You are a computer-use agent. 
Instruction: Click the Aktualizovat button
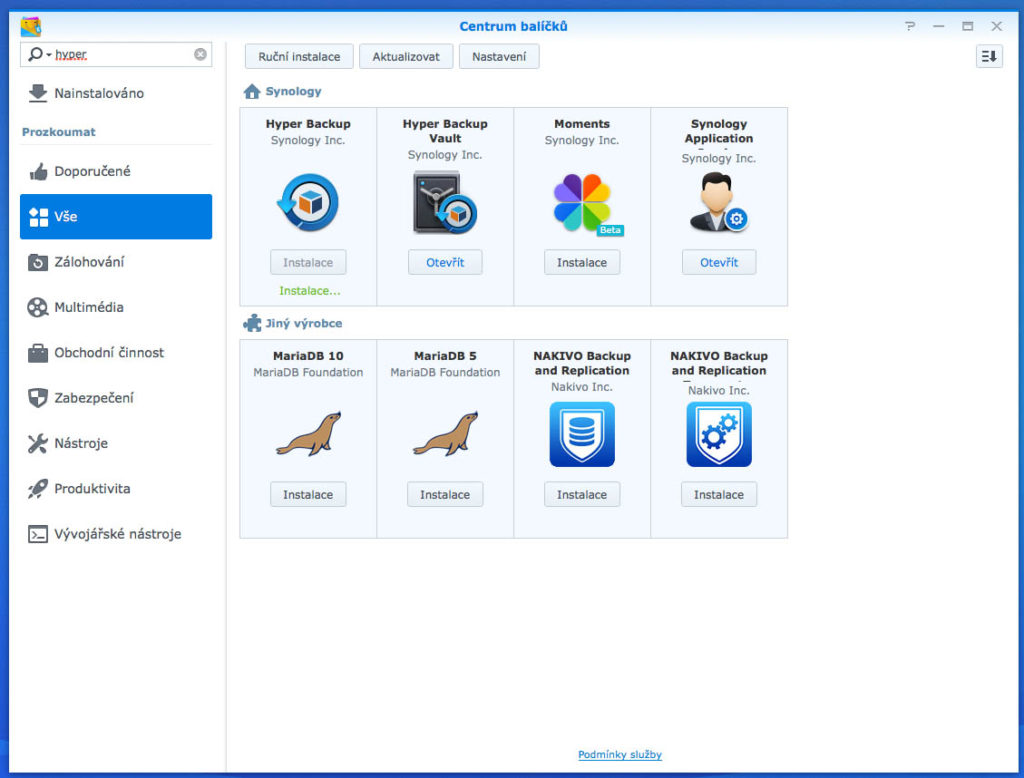coord(406,57)
